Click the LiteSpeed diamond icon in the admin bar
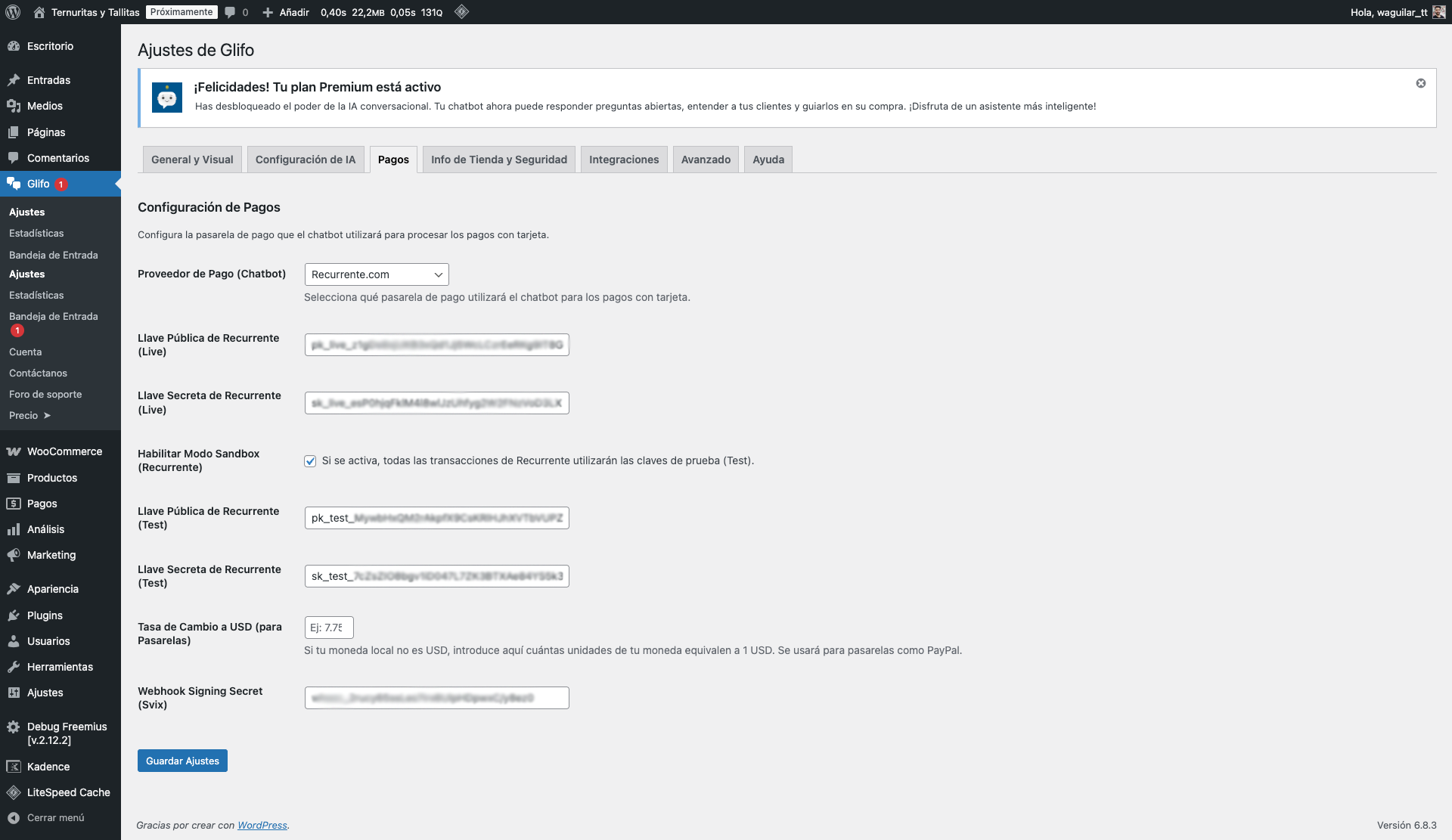 click(x=461, y=12)
